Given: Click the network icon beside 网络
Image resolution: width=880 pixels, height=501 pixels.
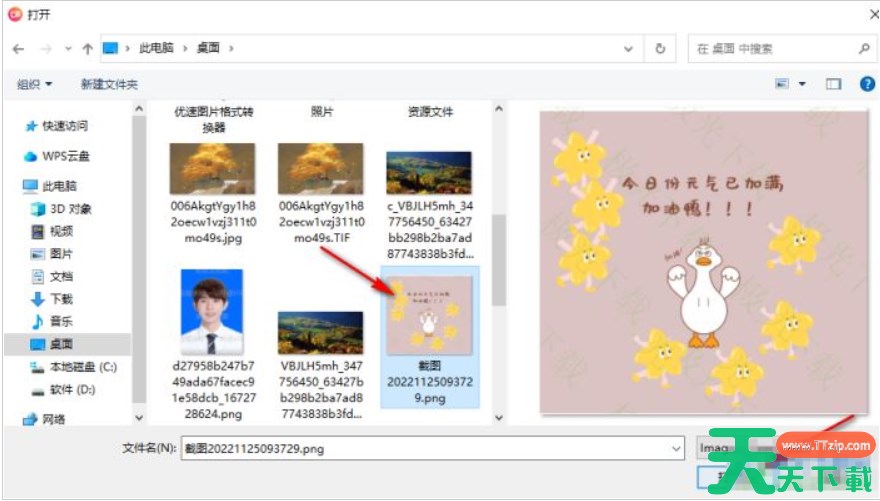Looking at the screenshot, I should [x=30, y=420].
